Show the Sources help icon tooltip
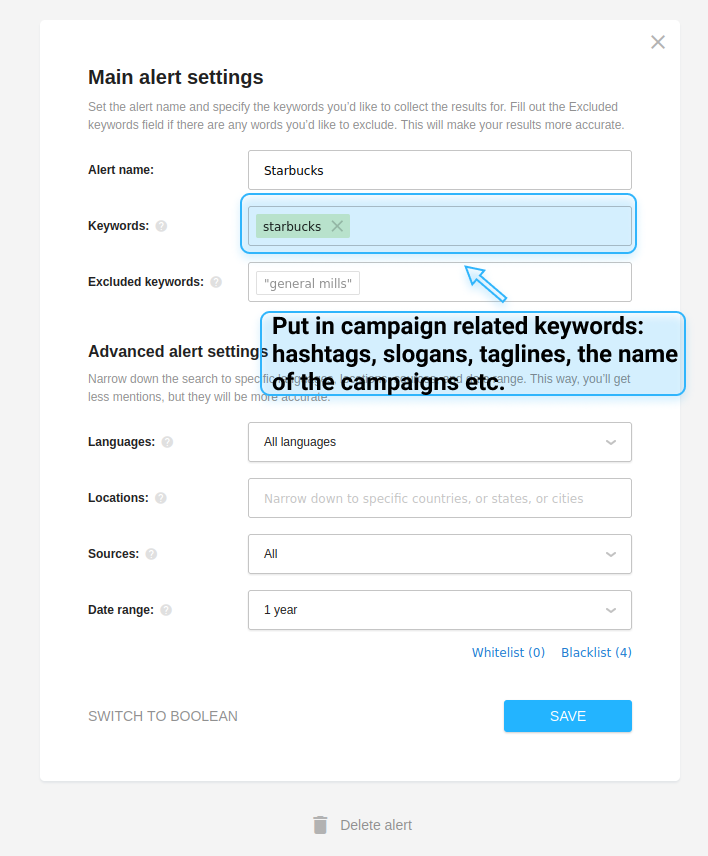The image size is (708, 856). click(151, 554)
